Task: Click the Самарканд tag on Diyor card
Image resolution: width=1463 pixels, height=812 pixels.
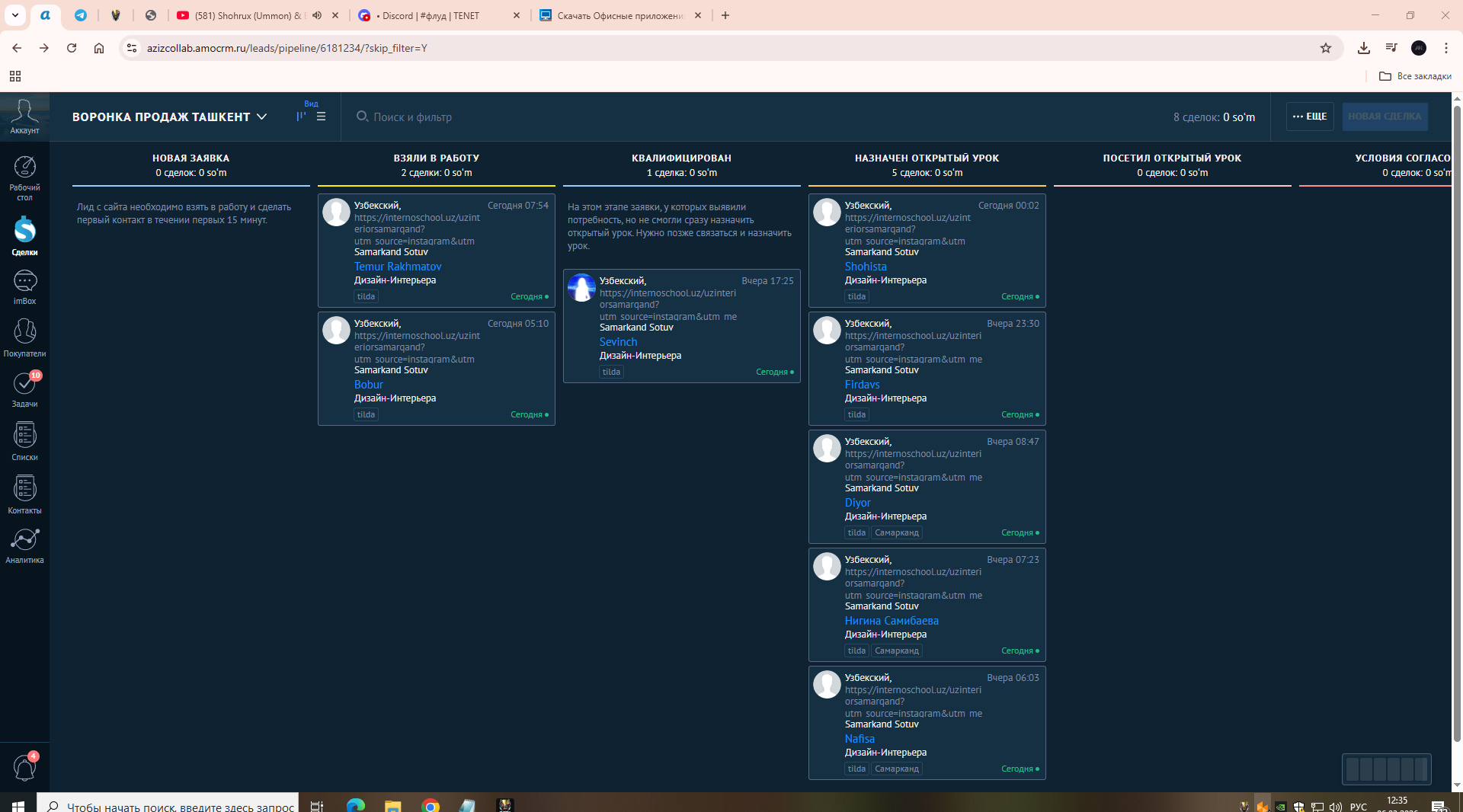Action: [x=897, y=532]
